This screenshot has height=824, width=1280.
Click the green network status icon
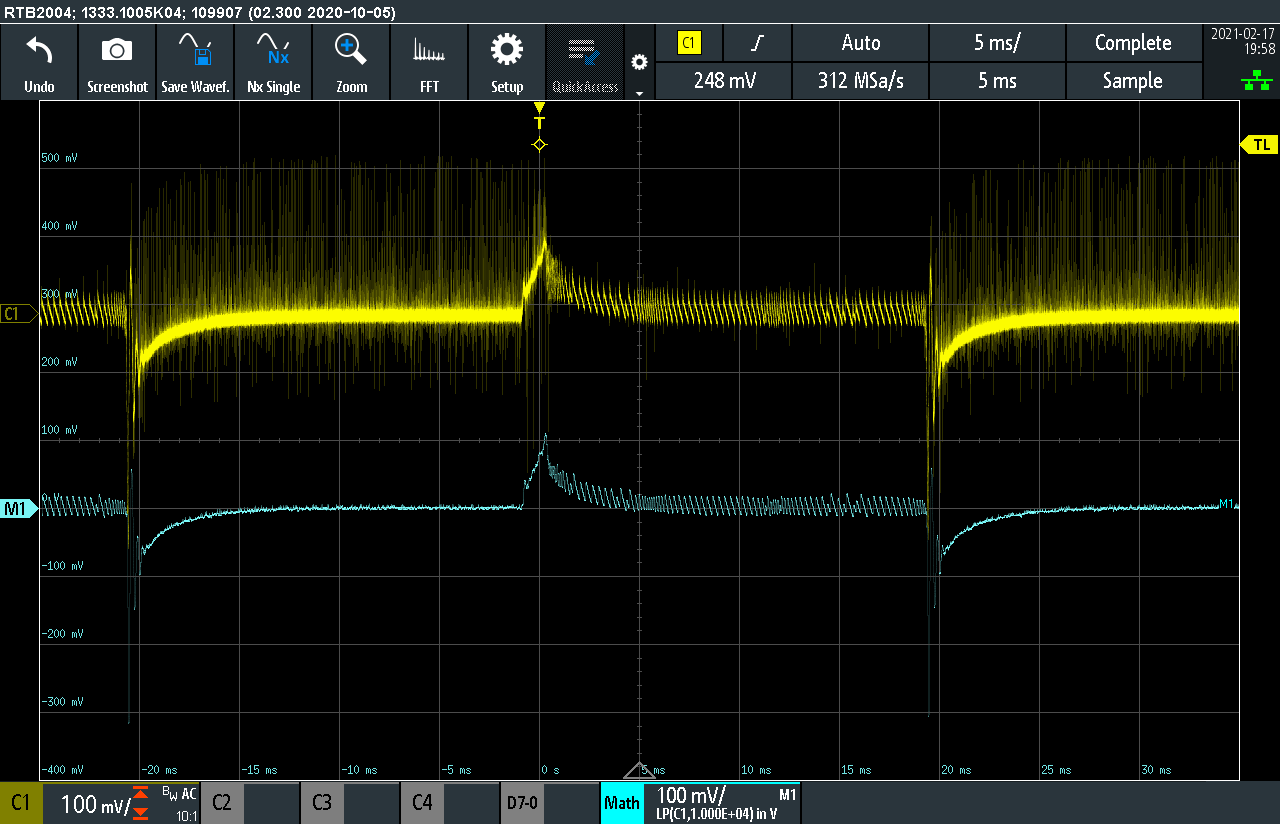tap(1257, 81)
